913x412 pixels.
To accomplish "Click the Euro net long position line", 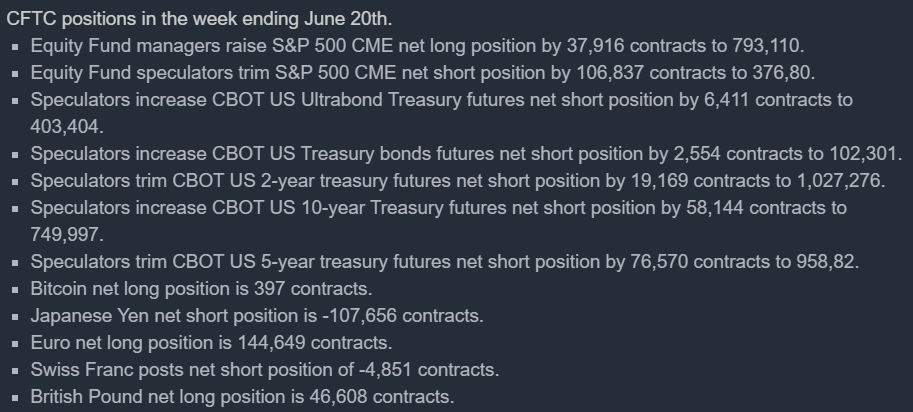I will [211, 343].
